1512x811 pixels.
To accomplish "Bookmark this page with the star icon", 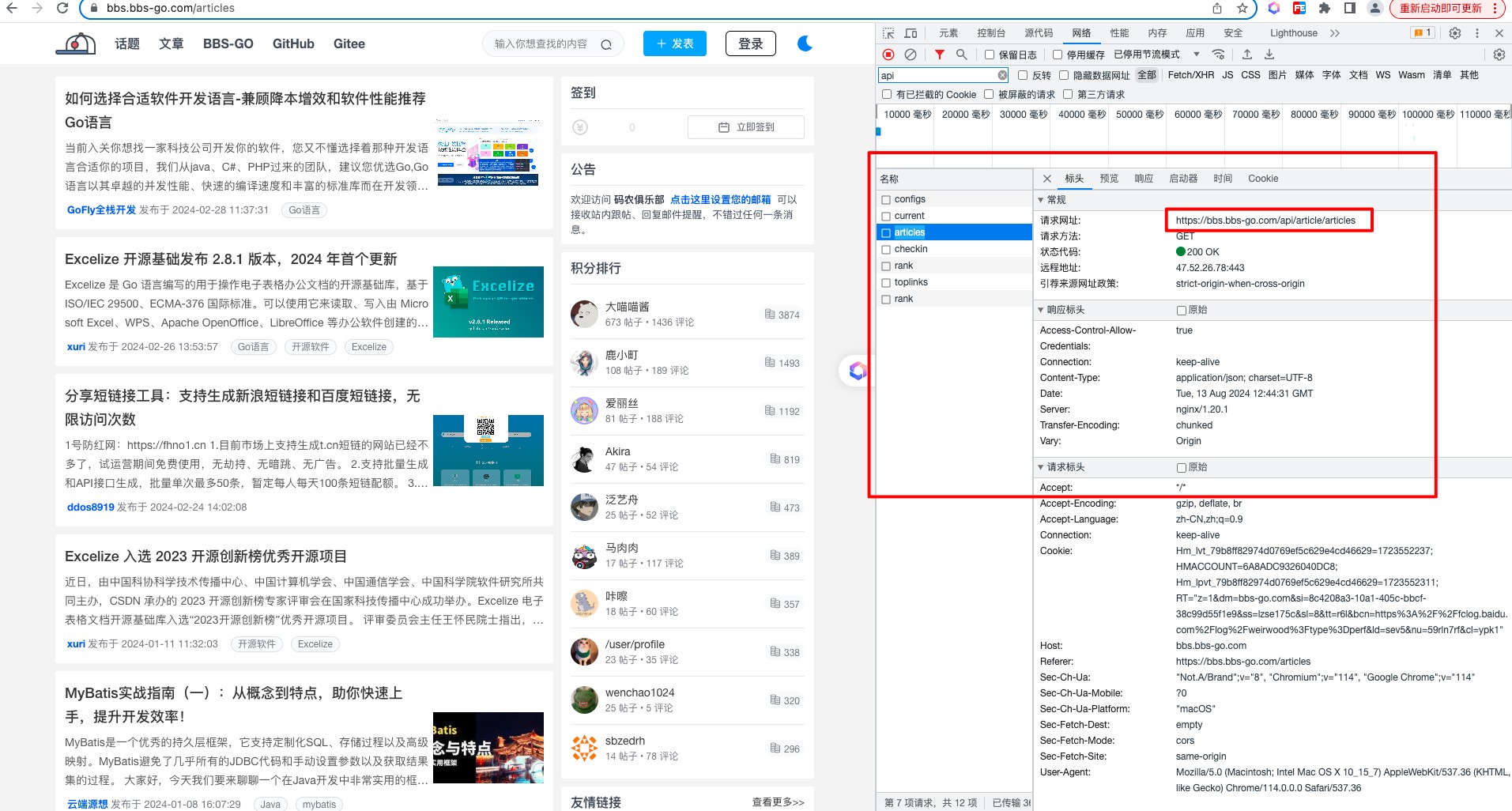I will (1242, 8).
